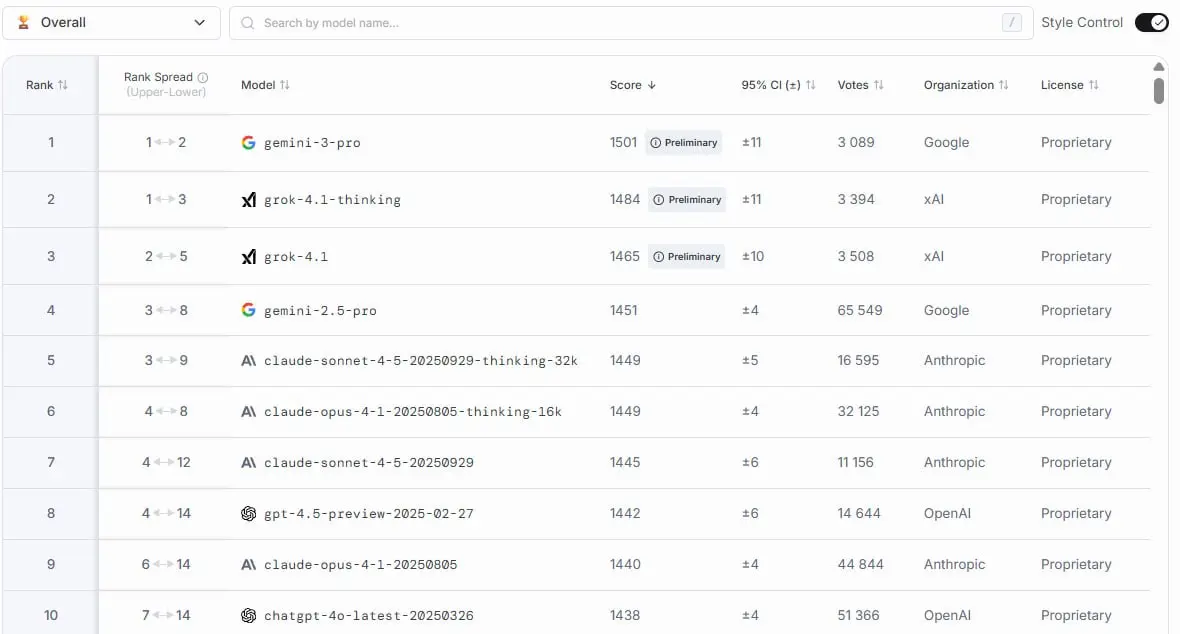Click Google logo next to gemini-2.5-pro
The width and height of the screenshot is (1180, 634).
(x=248, y=309)
